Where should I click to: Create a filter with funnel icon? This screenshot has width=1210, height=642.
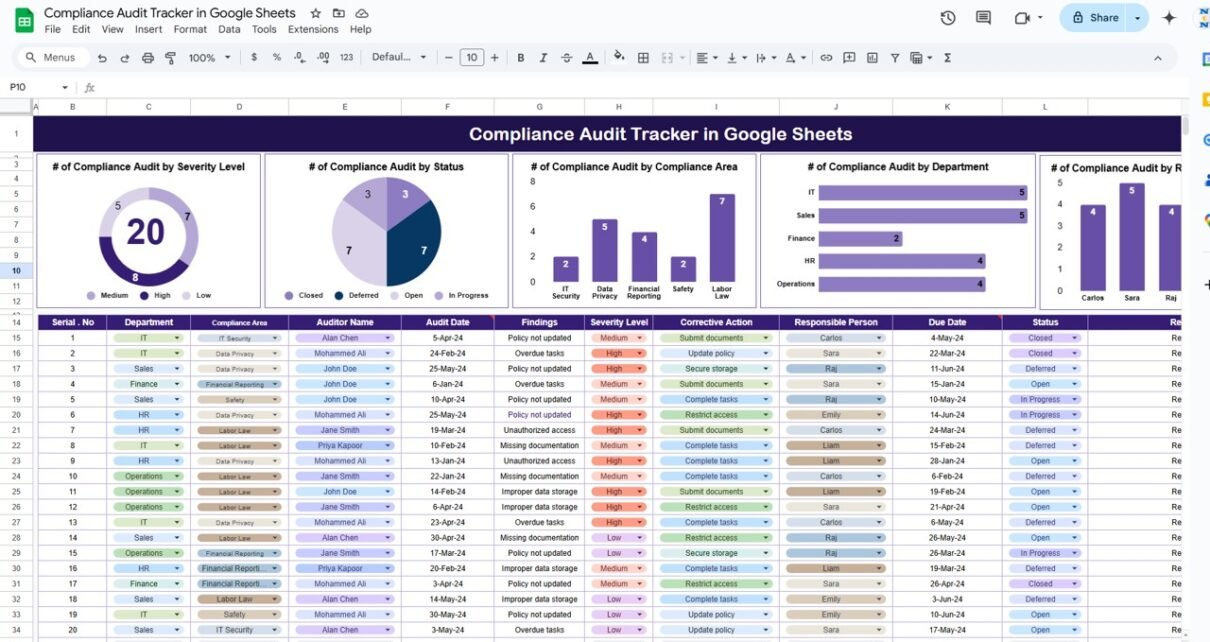(x=895, y=58)
